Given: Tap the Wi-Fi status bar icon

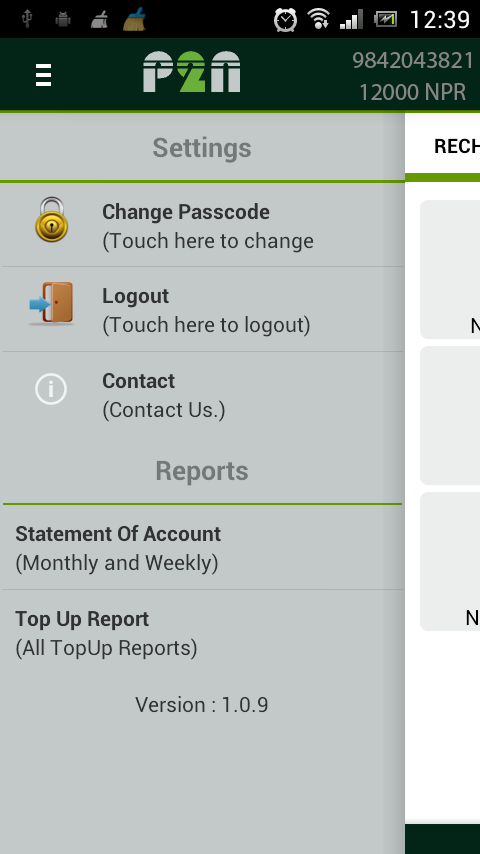Looking at the screenshot, I should pos(319,19).
